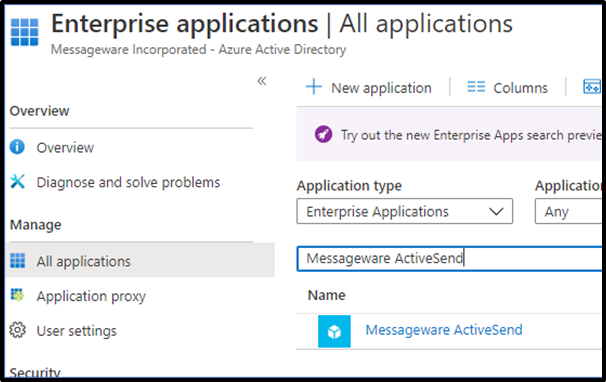Click the Enterprise applications grid icon in header
The image size is (606, 382).
tap(24, 32)
